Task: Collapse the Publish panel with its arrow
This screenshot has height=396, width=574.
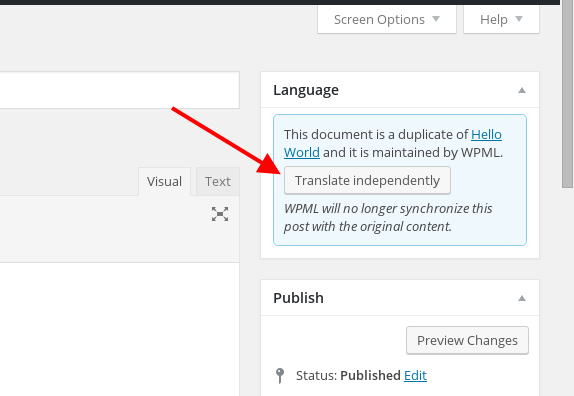Action: click(522, 298)
